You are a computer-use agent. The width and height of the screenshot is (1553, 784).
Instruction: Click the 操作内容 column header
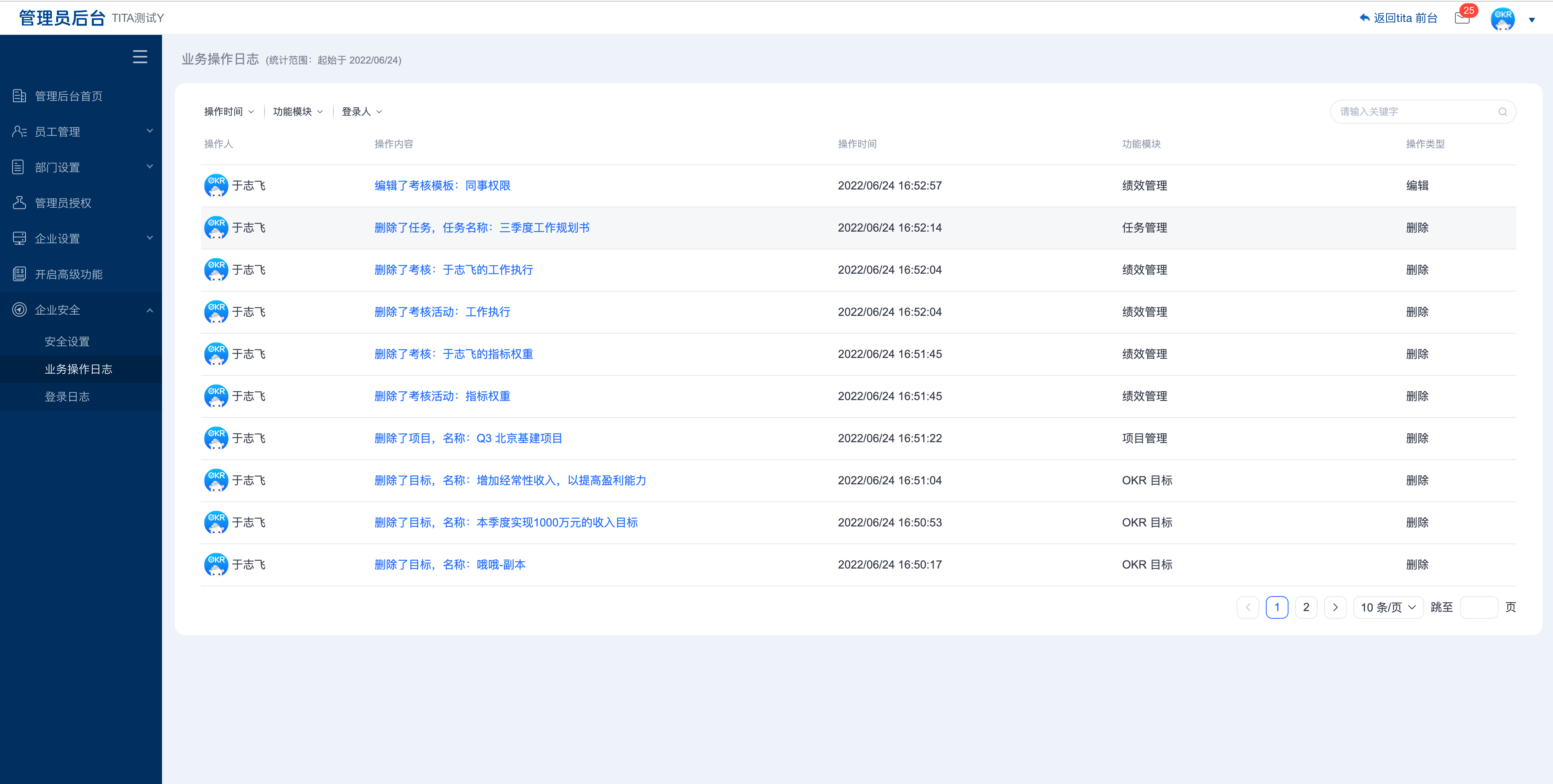click(x=394, y=144)
